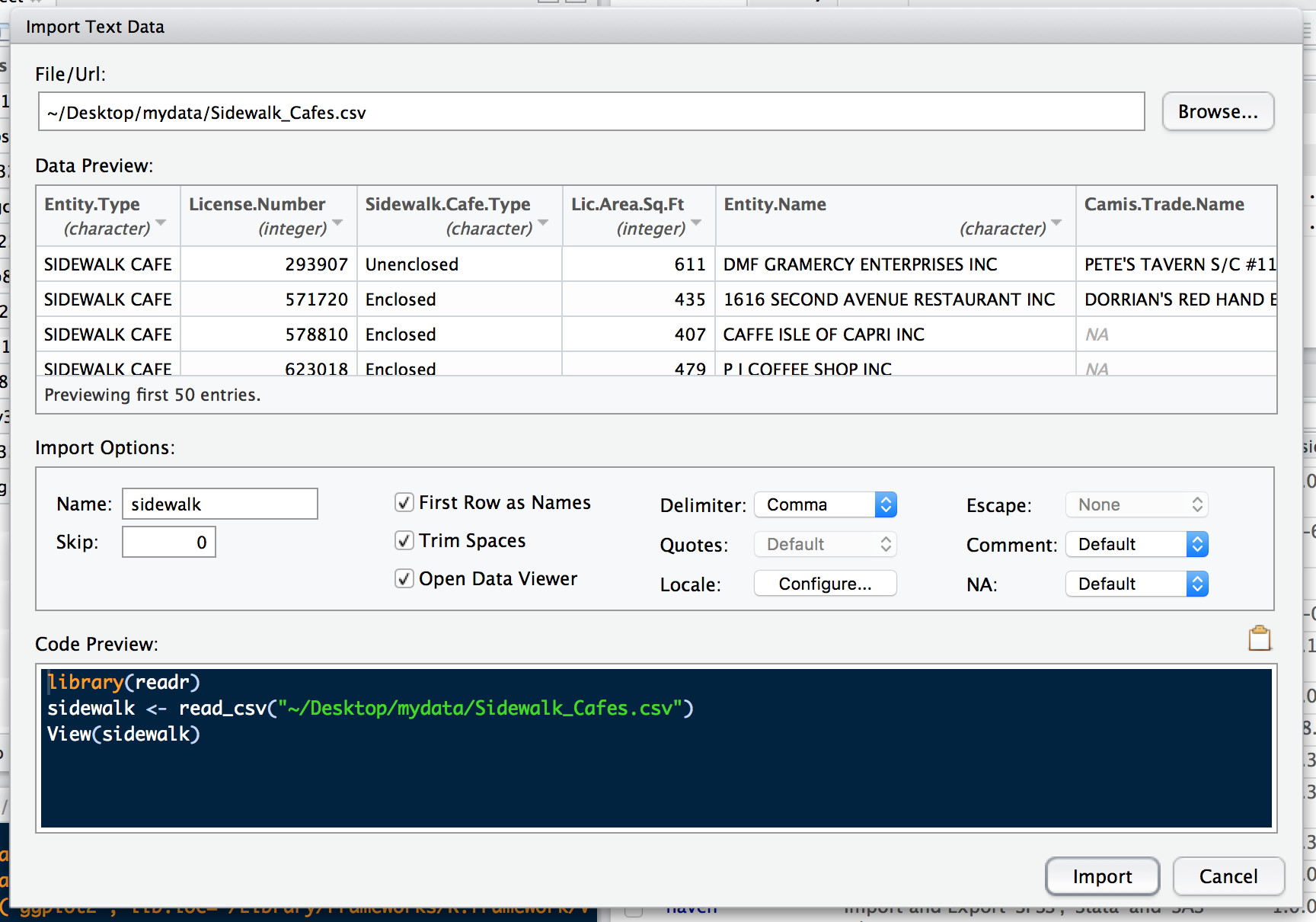Select license number cell 293907
Image resolution: width=1316 pixels, height=922 pixels.
pos(269,264)
